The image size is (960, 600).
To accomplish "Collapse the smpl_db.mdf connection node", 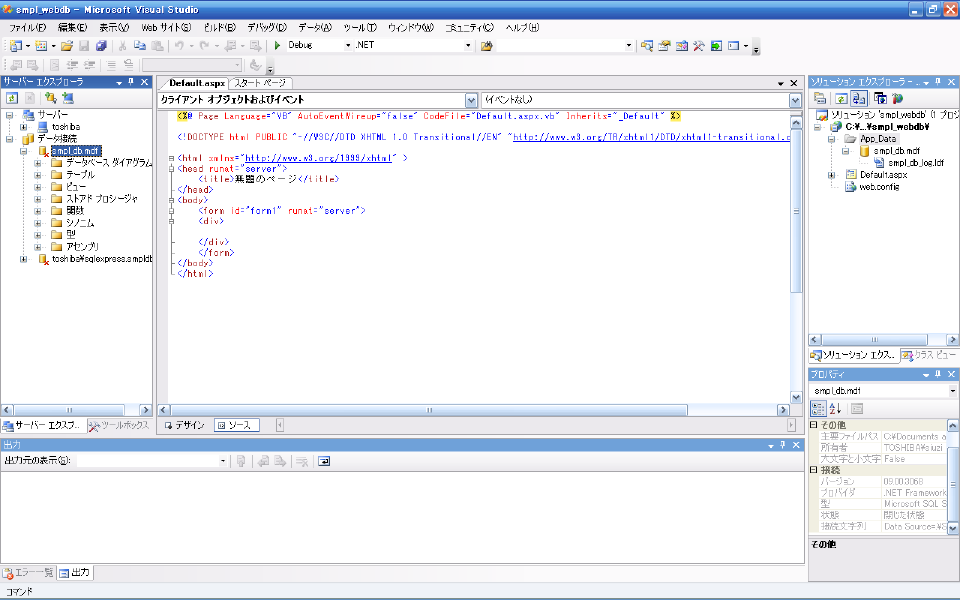I will pos(23,151).
